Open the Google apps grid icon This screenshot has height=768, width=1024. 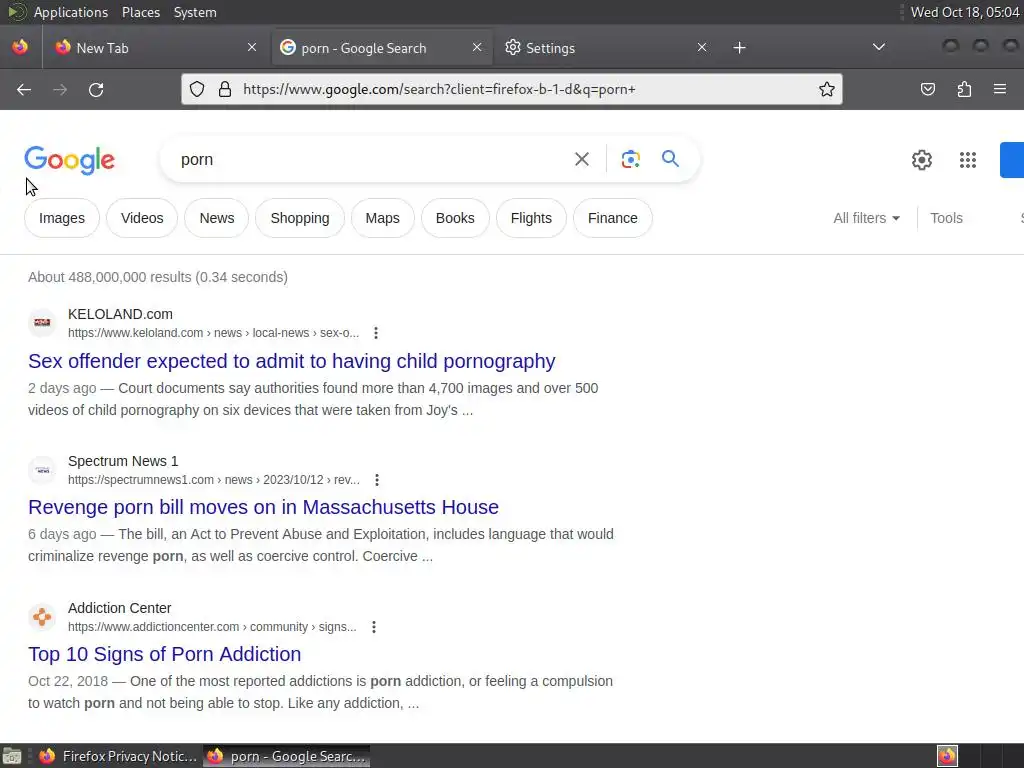pyautogui.click(x=968, y=160)
